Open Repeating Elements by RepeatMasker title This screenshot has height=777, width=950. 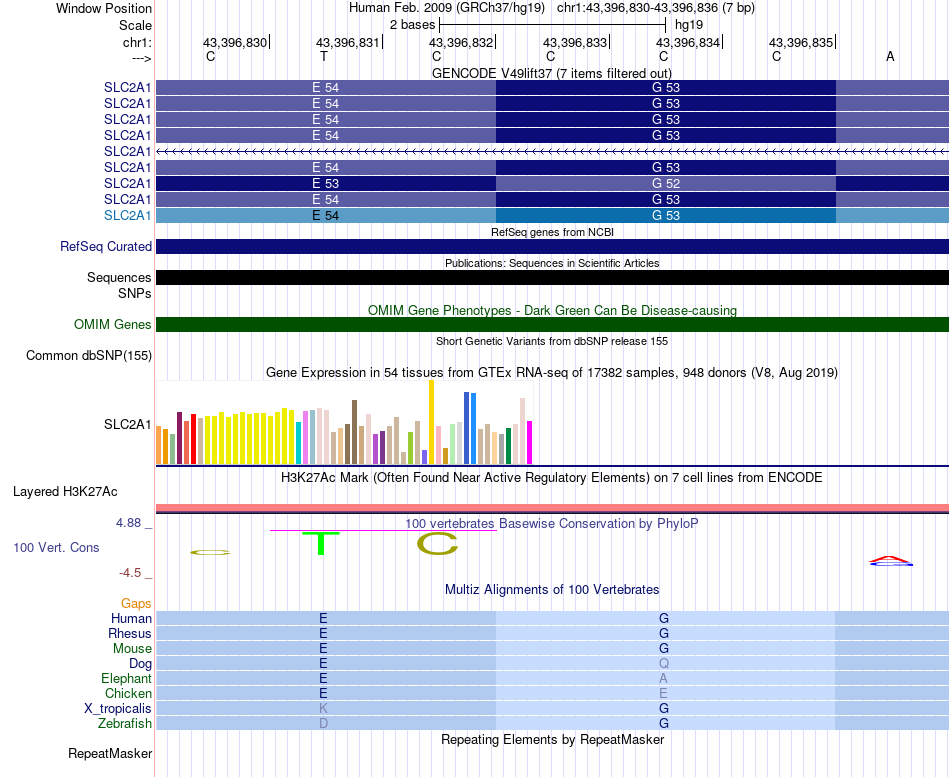(552, 739)
